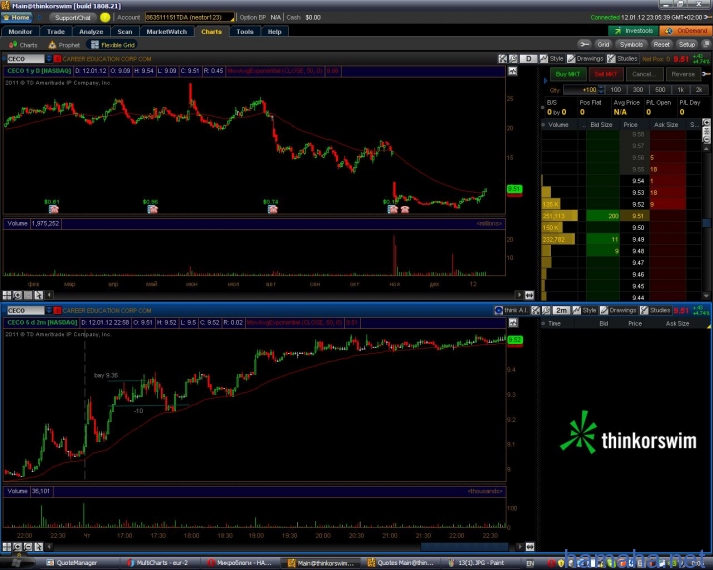Image resolution: width=713 pixels, height=570 pixels.
Task: Set quantity to 2k preset
Action: 699,90
